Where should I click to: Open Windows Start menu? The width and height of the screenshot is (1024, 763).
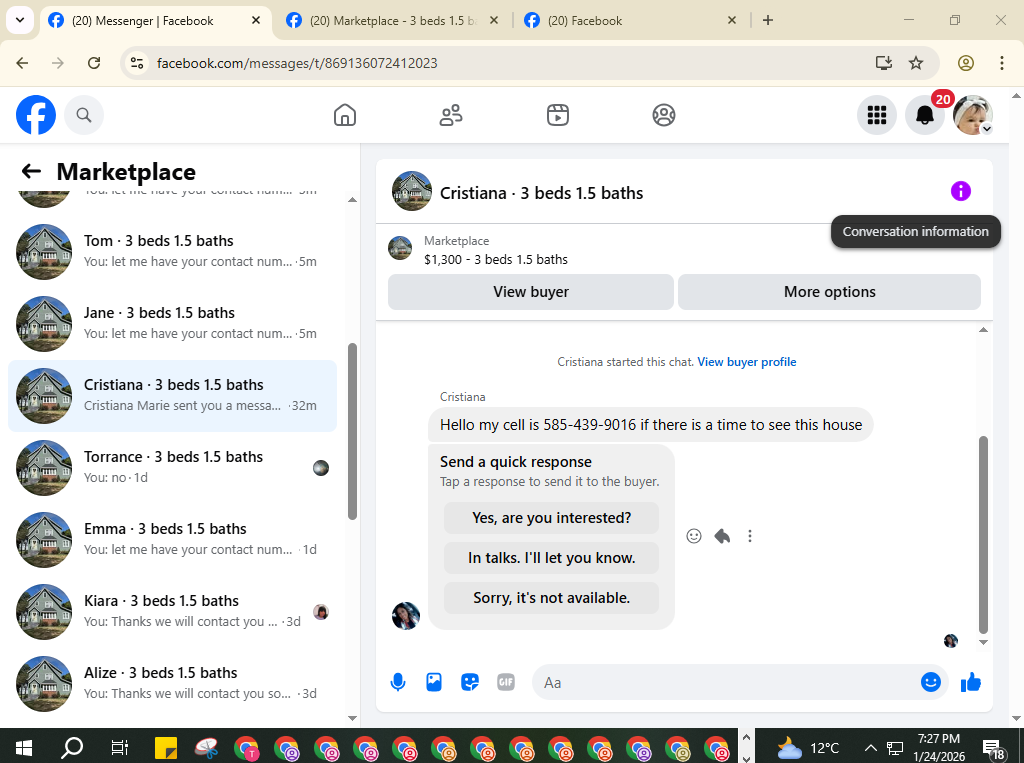pos(24,747)
